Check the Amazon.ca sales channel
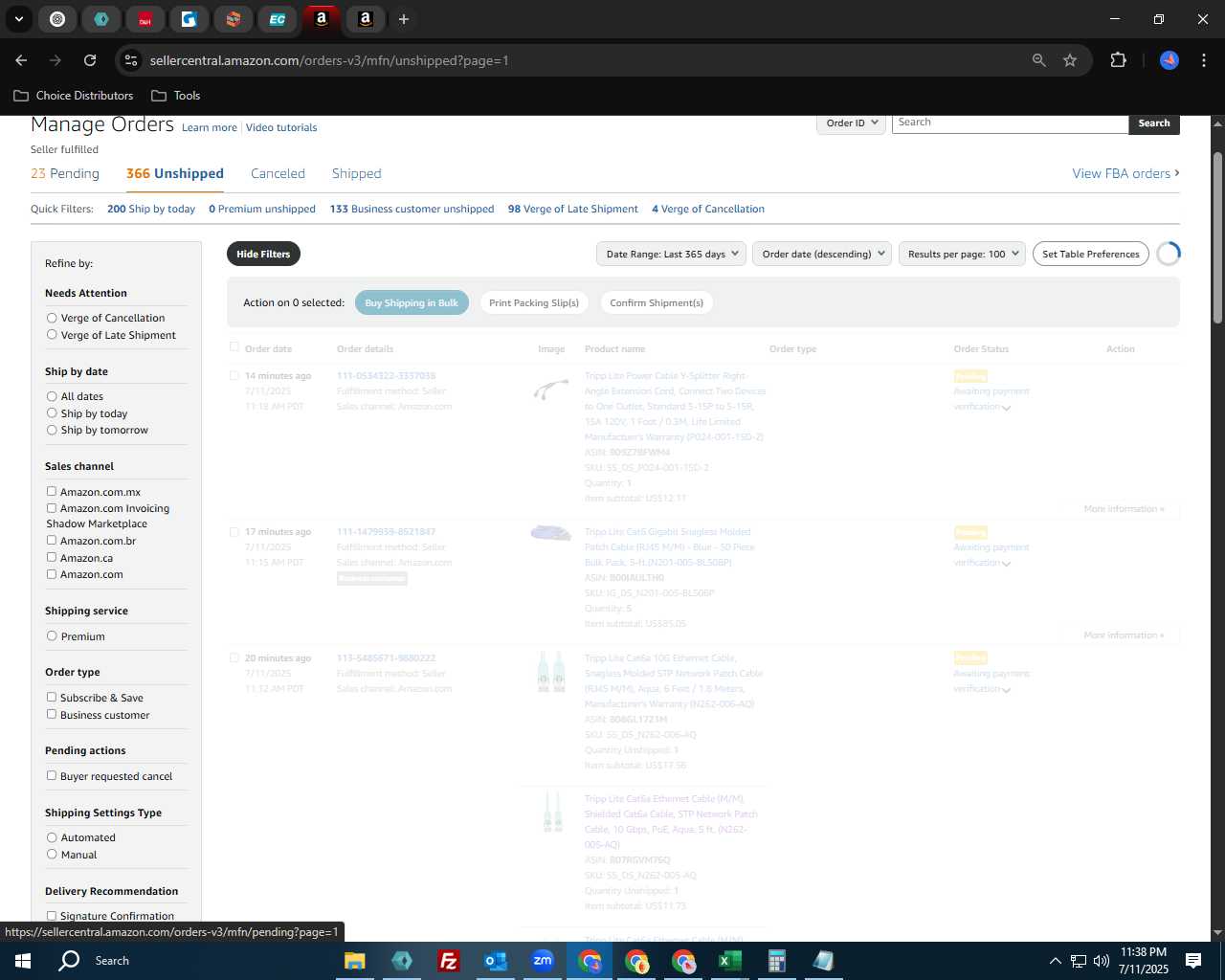The width and height of the screenshot is (1225, 980). click(52, 557)
